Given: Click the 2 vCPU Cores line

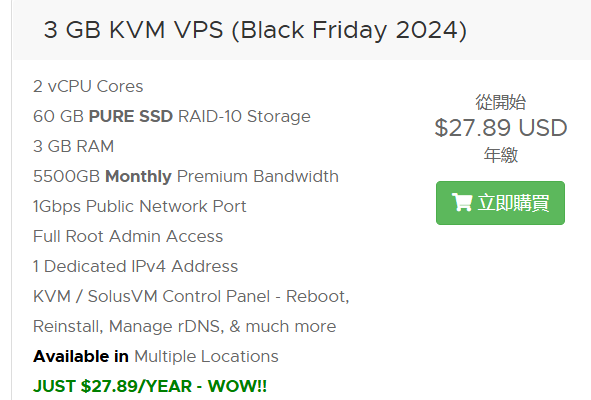Looking at the screenshot, I should (x=88, y=86).
